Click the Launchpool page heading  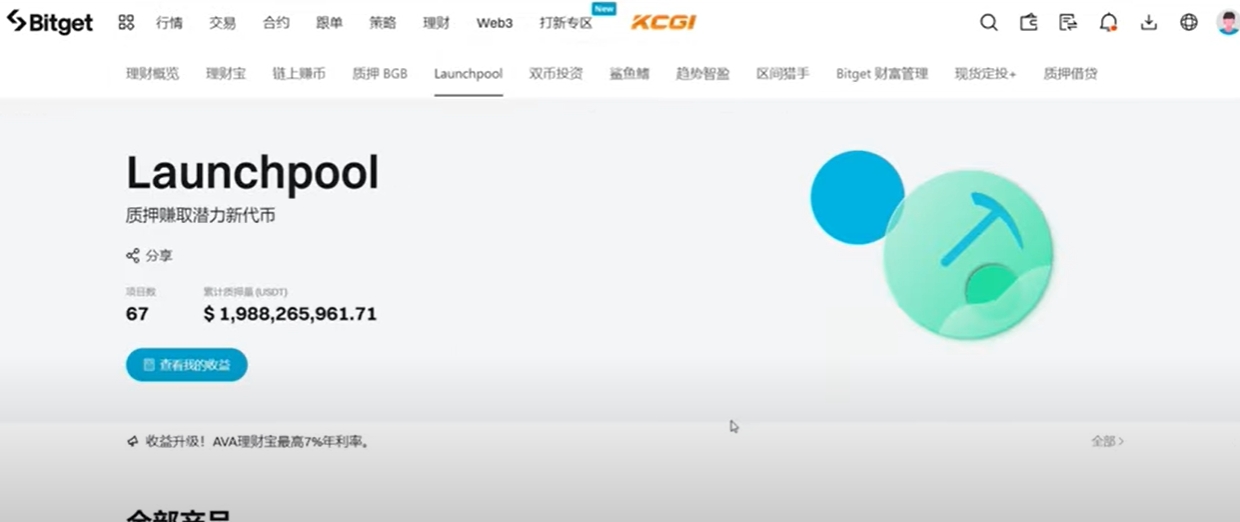click(x=252, y=174)
